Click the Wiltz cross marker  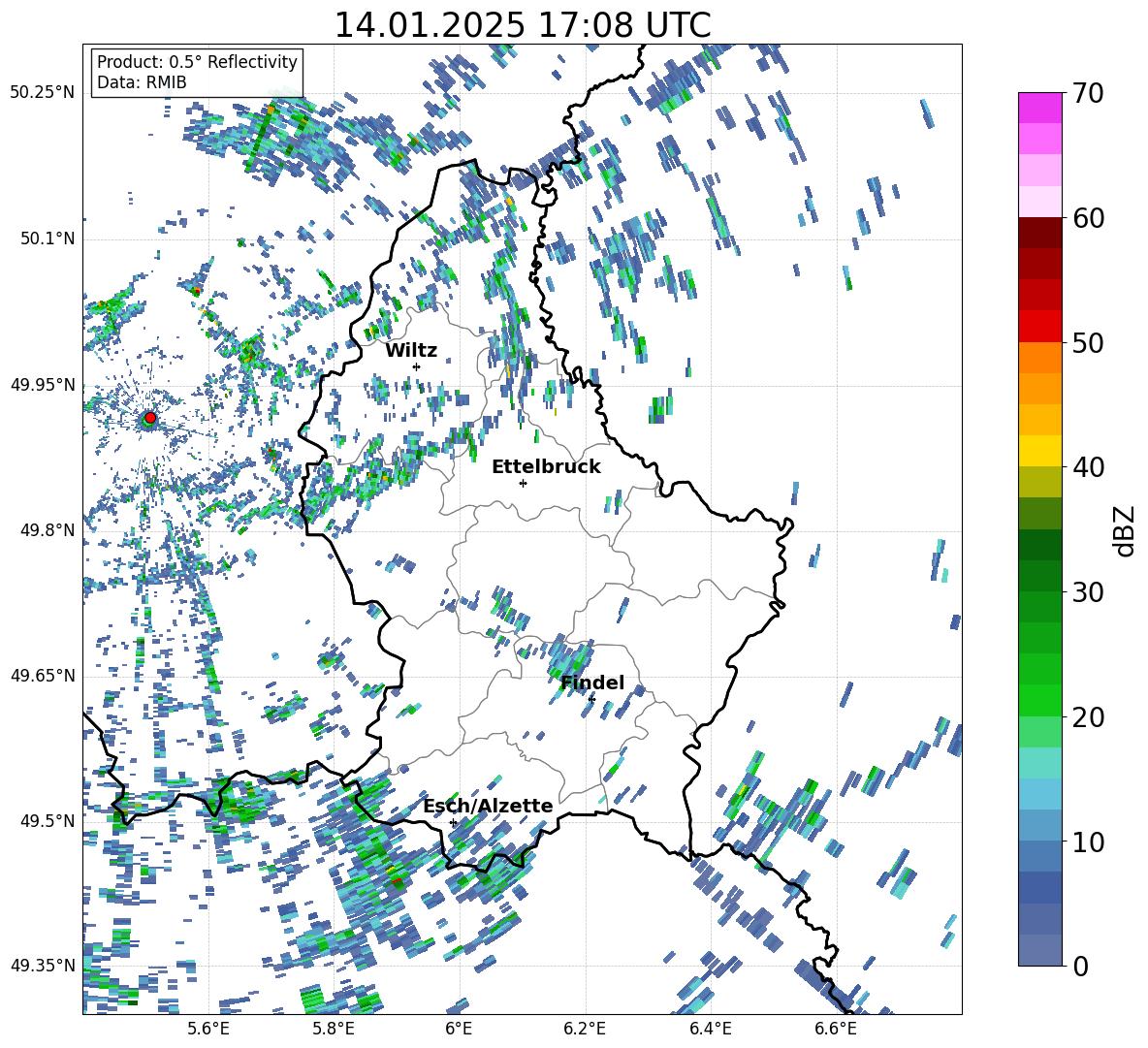[417, 366]
